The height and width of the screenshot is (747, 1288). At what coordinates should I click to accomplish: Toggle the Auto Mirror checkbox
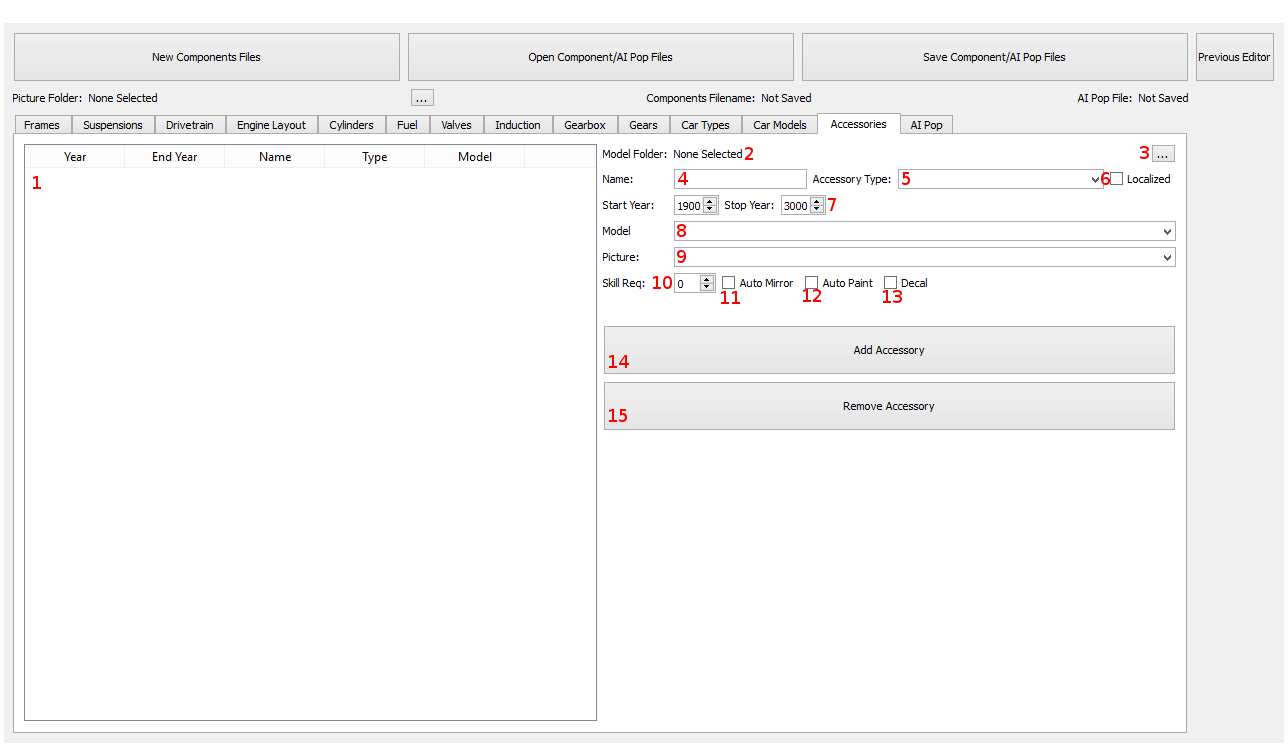click(x=729, y=283)
